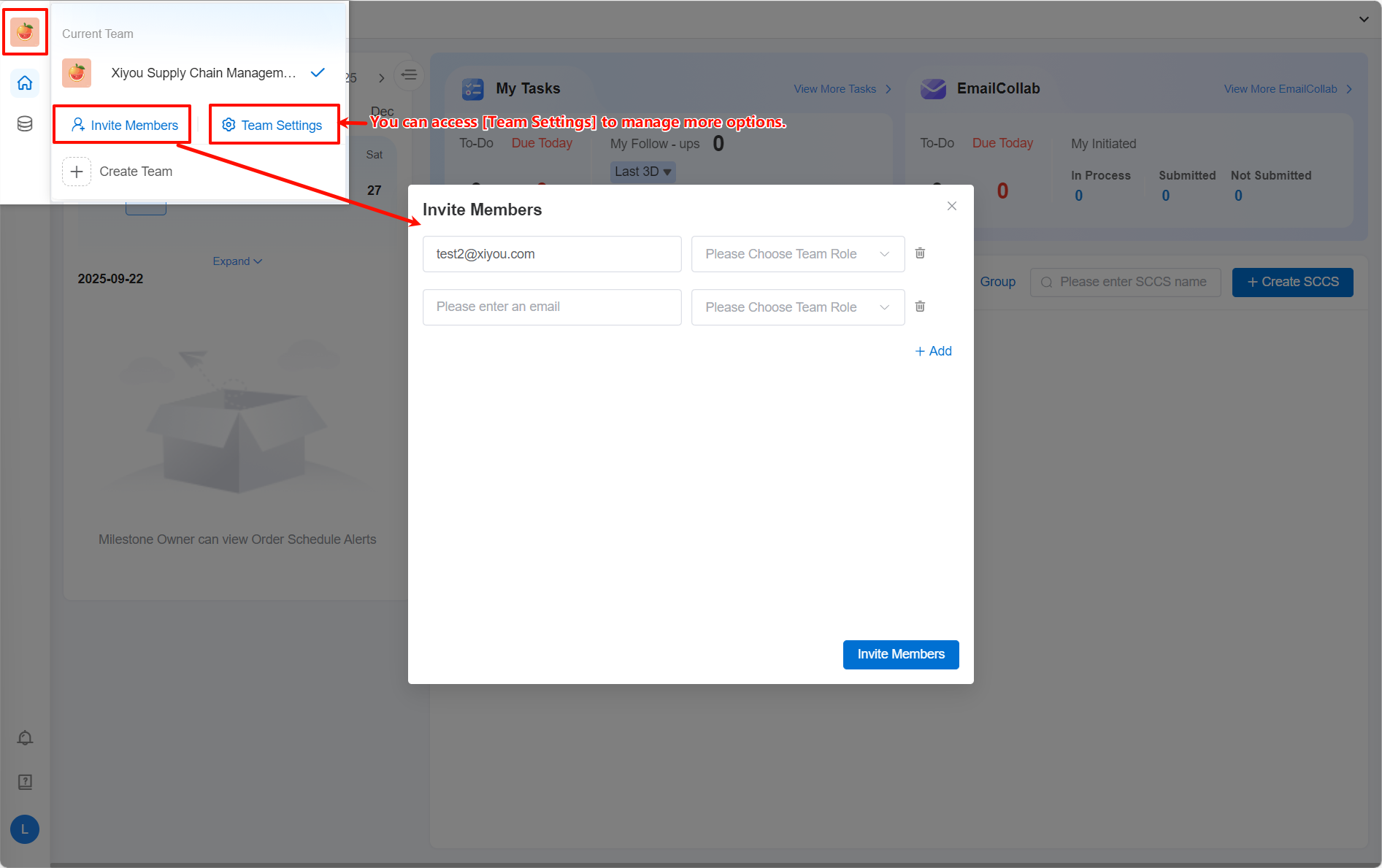Open the help question mark icon
Viewport: 1382px width, 868px height.
coord(25,783)
